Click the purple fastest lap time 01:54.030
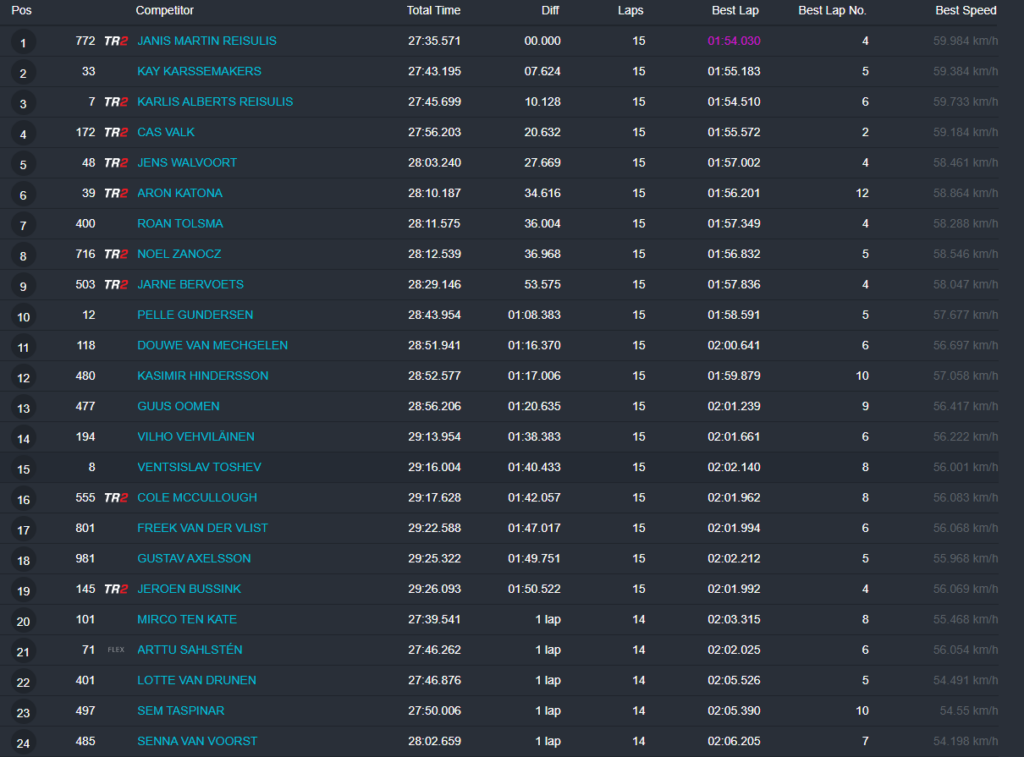 pyautogui.click(x=733, y=41)
